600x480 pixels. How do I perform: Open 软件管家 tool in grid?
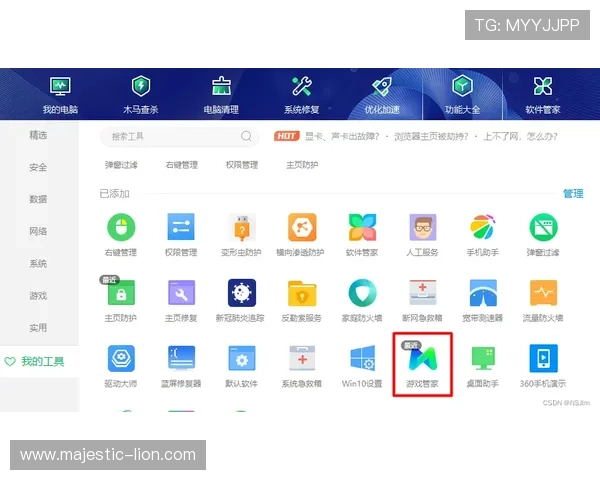point(362,235)
